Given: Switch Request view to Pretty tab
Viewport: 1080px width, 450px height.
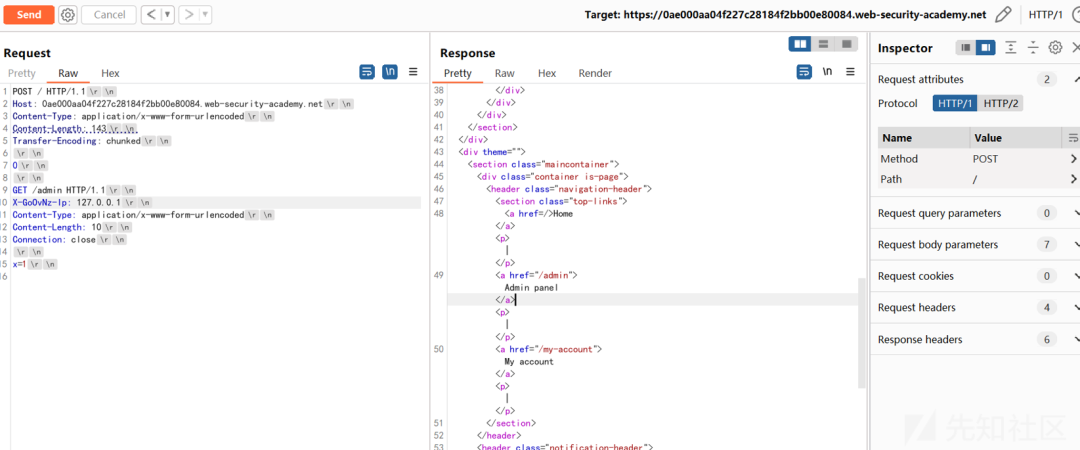Looking at the screenshot, I should click(x=21, y=73).
